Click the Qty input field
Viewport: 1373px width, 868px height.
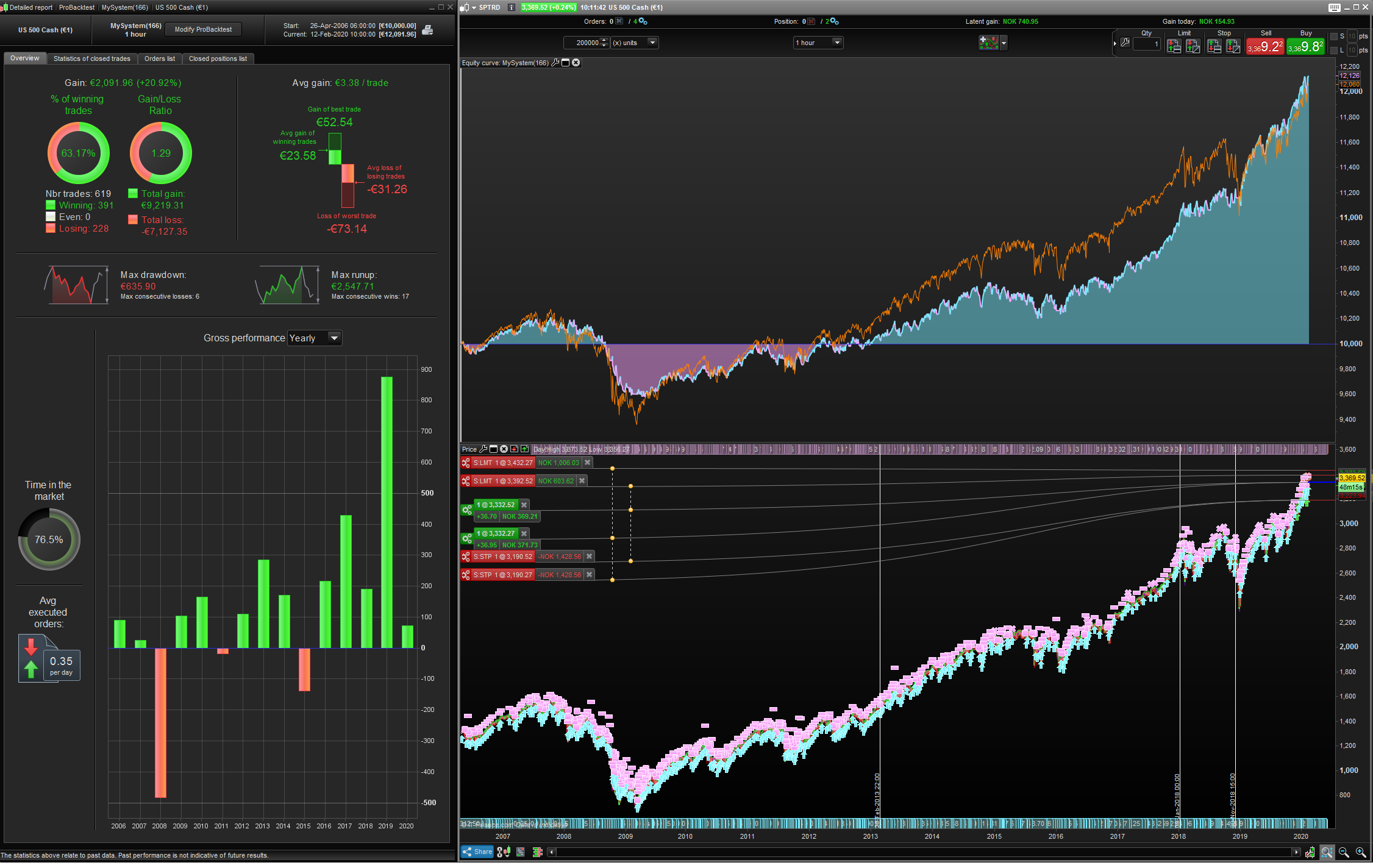pyautogui.click(x=1147, y=44)
